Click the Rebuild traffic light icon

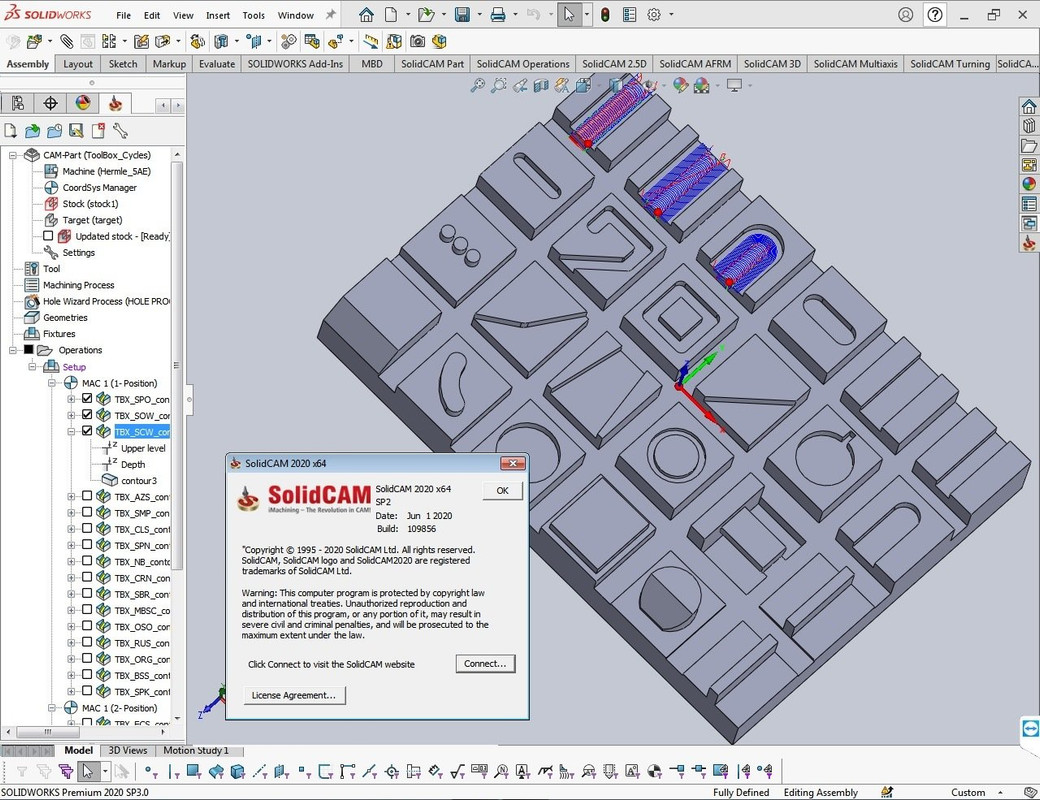pos(605,15)
